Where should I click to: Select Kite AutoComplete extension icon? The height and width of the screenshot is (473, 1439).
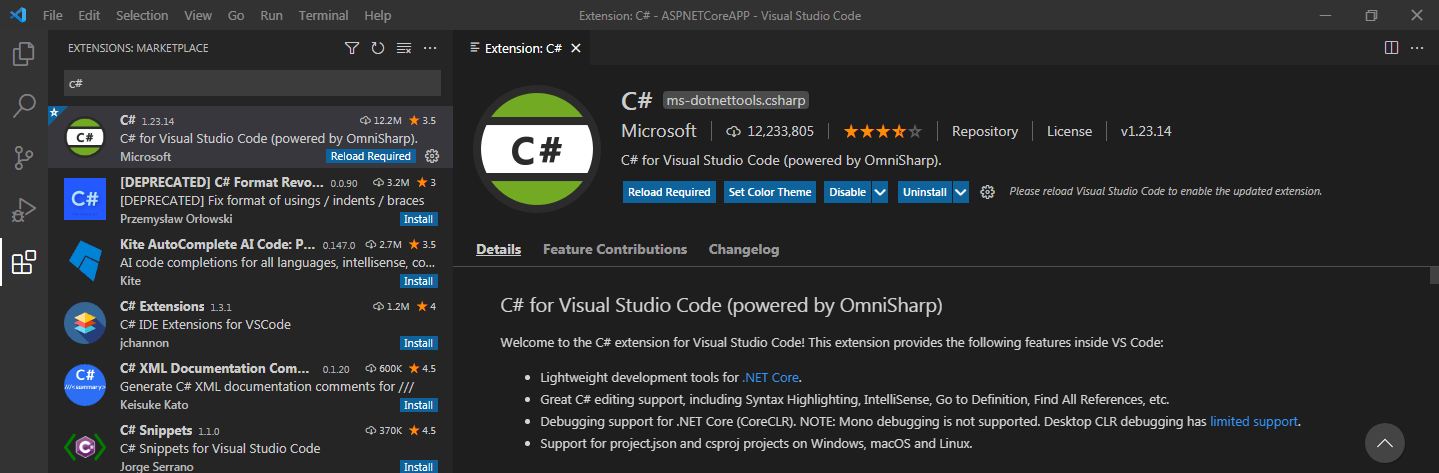(x=84, y=260)
